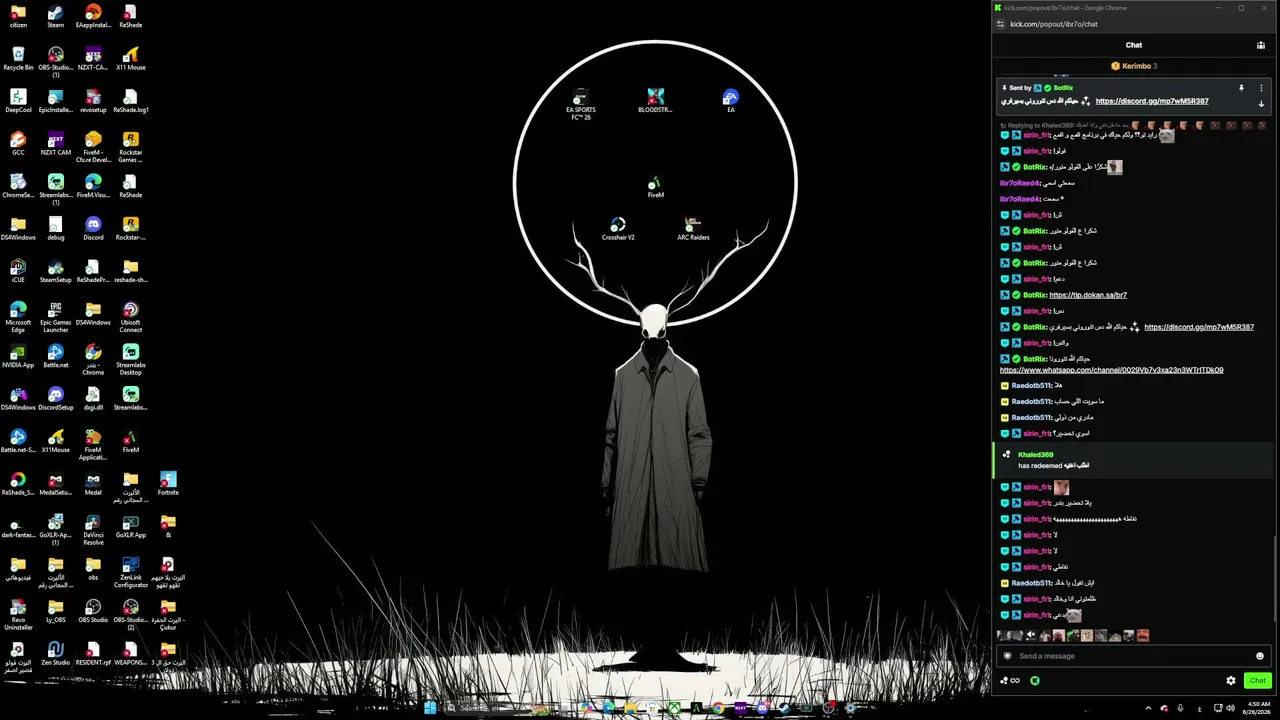Click in the Send a message field

[1134, 656]
